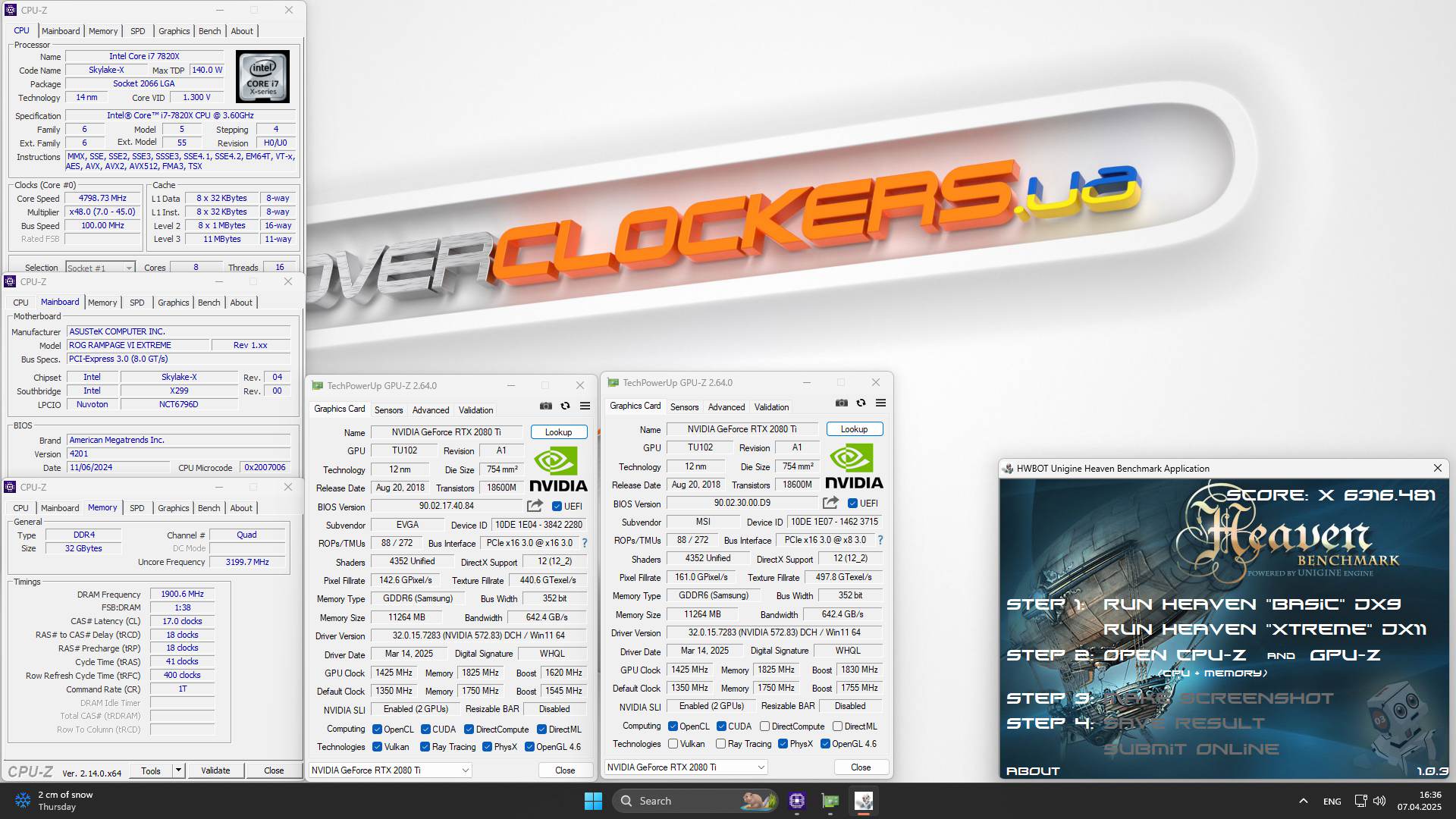Open SPD tab in CPU-Z Memory window
Viewport: 1456px width, 819px height.
point(136,508)
